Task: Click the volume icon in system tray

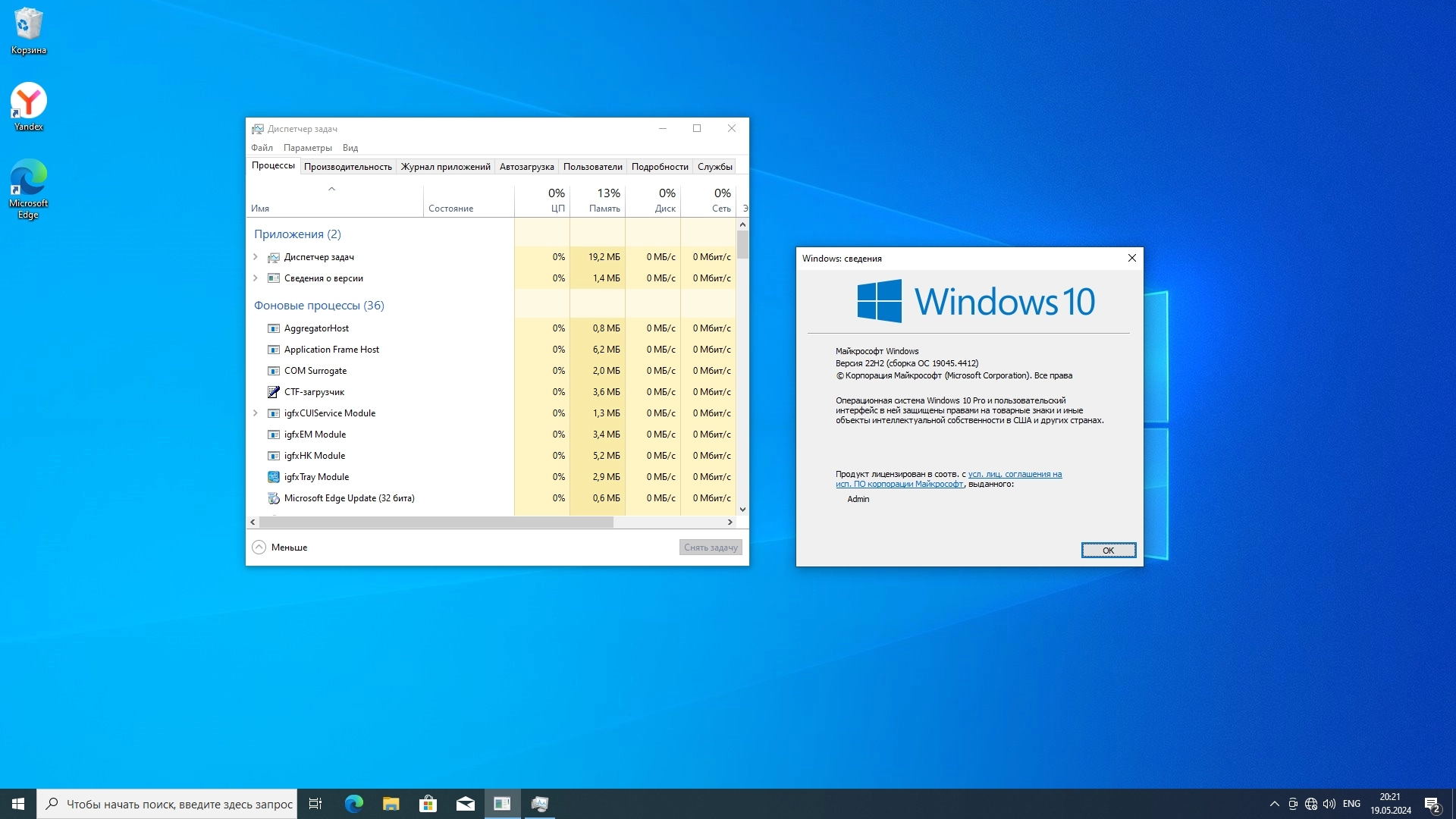Action: coord(1329,804)
